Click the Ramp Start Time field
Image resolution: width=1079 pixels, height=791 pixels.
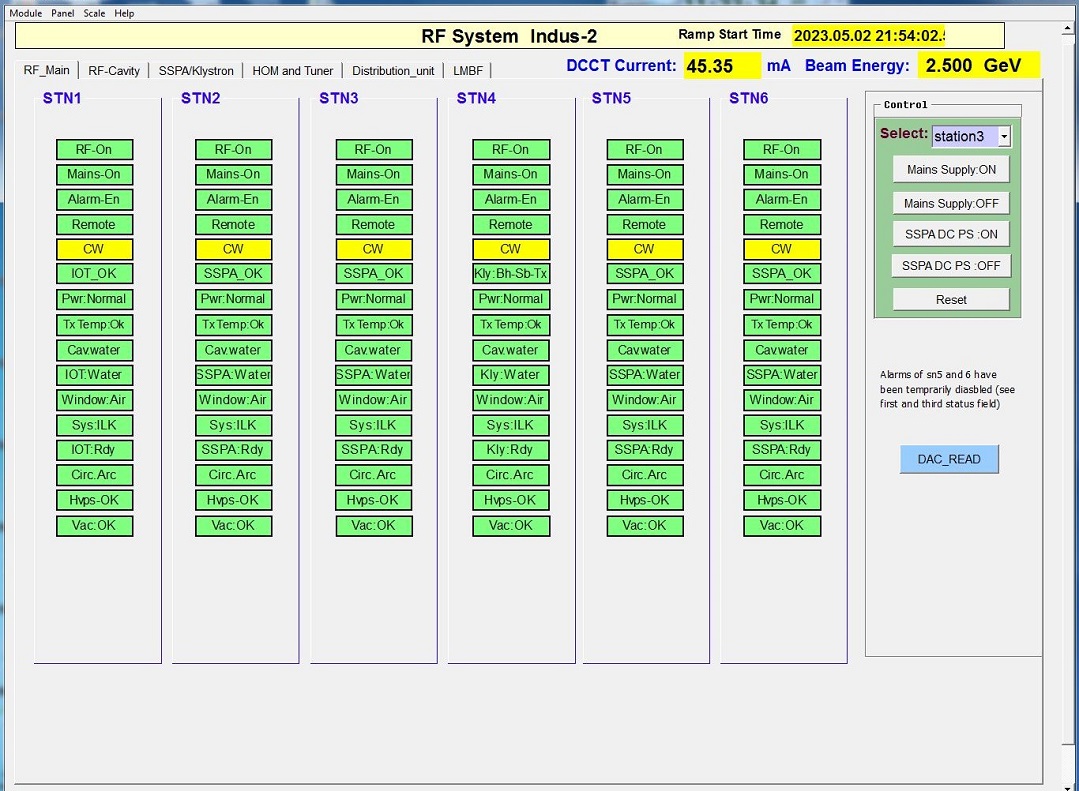(868, 35)
